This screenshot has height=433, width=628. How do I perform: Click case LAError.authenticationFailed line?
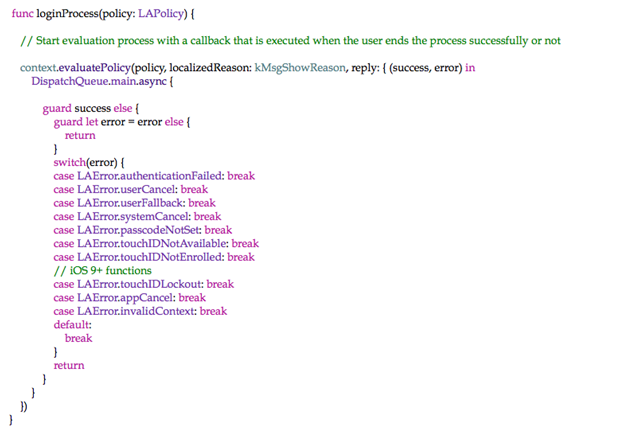(154, 176)
